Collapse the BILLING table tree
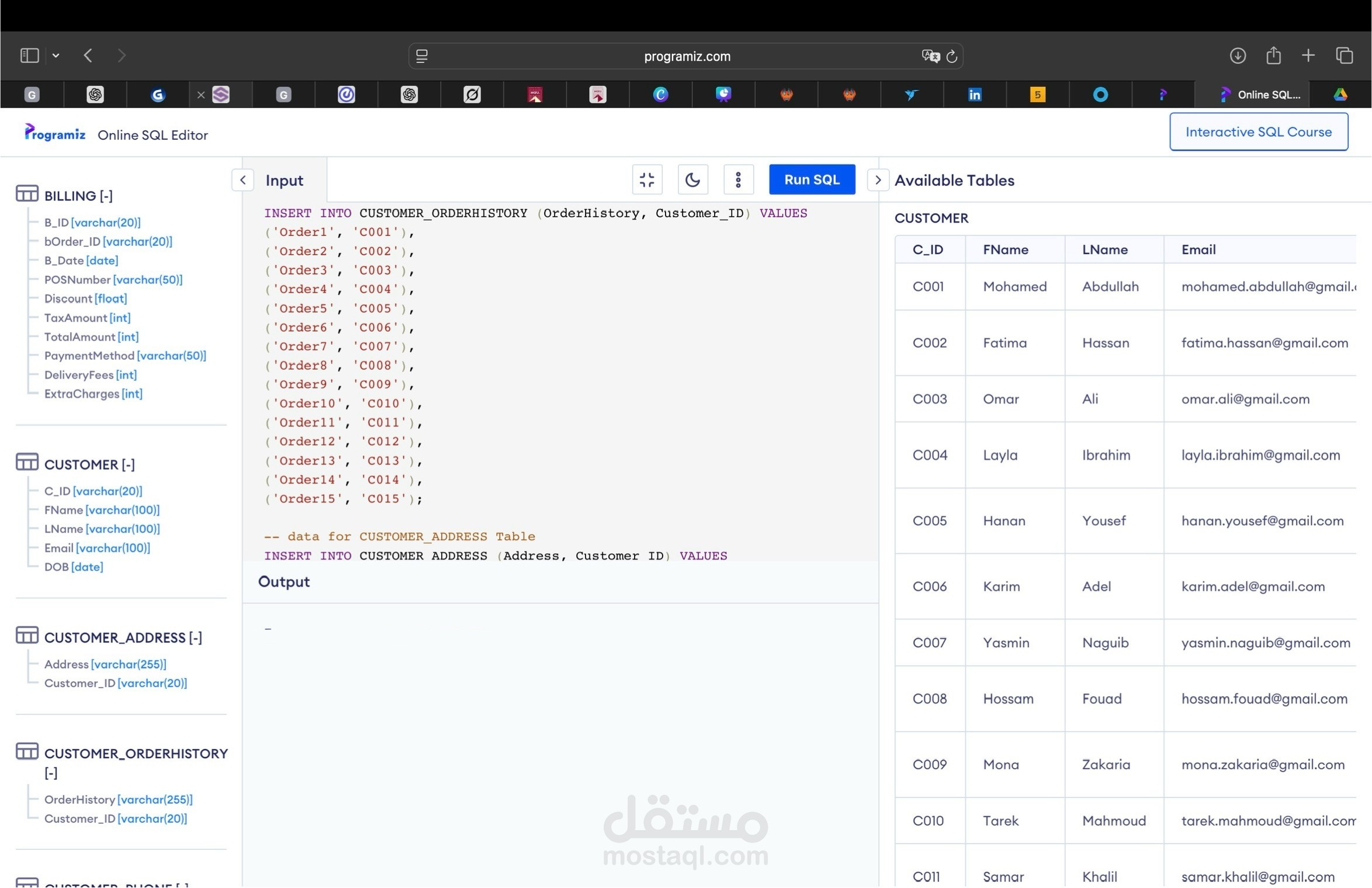The image size is (1372, 888). click(106, 196)
